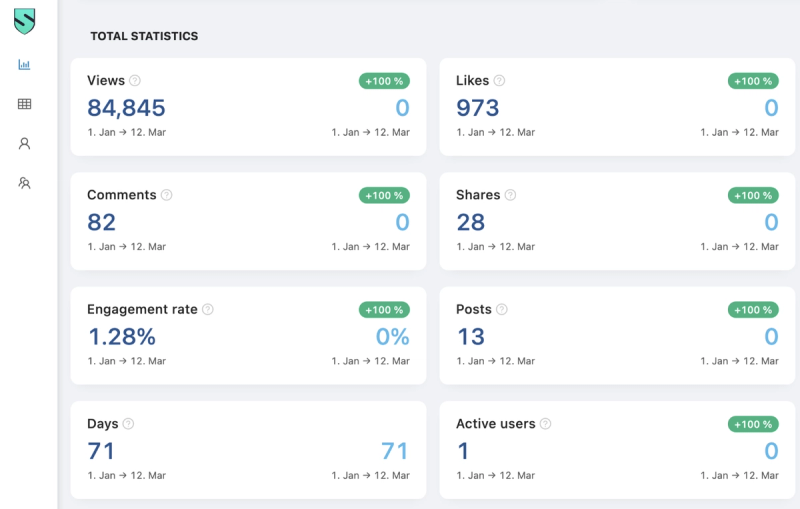Open the multiple users group page
This screenshot has height=509, width=800.
24,183
